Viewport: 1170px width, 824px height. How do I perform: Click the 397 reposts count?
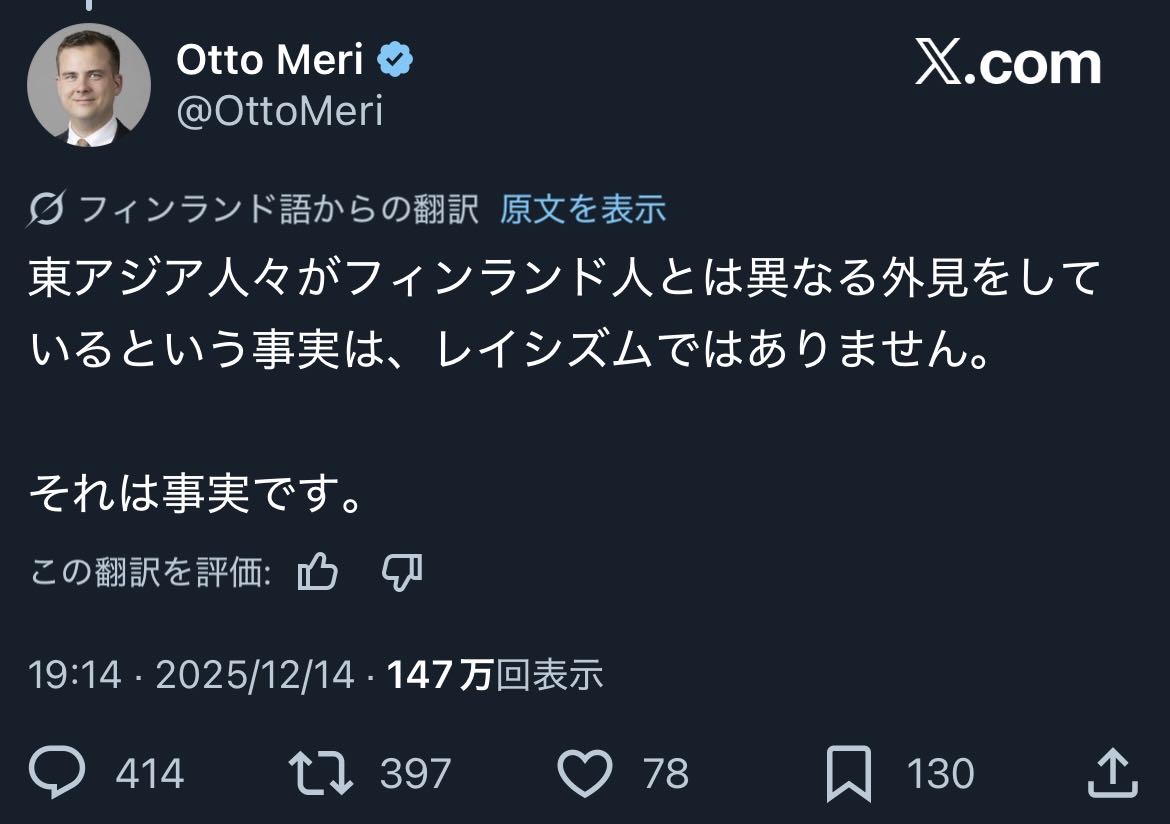(415, 774)
